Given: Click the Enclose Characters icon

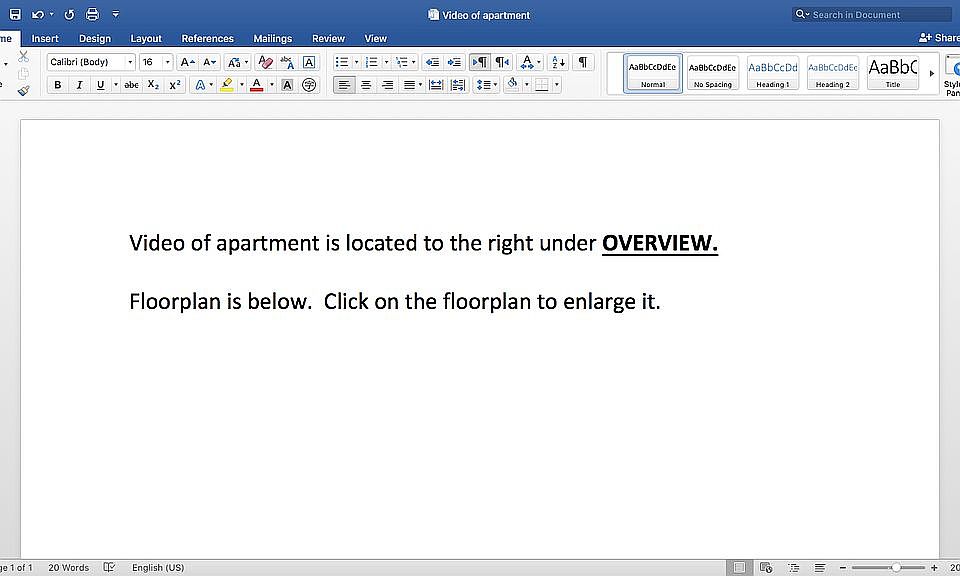Looking at the screenshot, I should click(x=309, y=85).
